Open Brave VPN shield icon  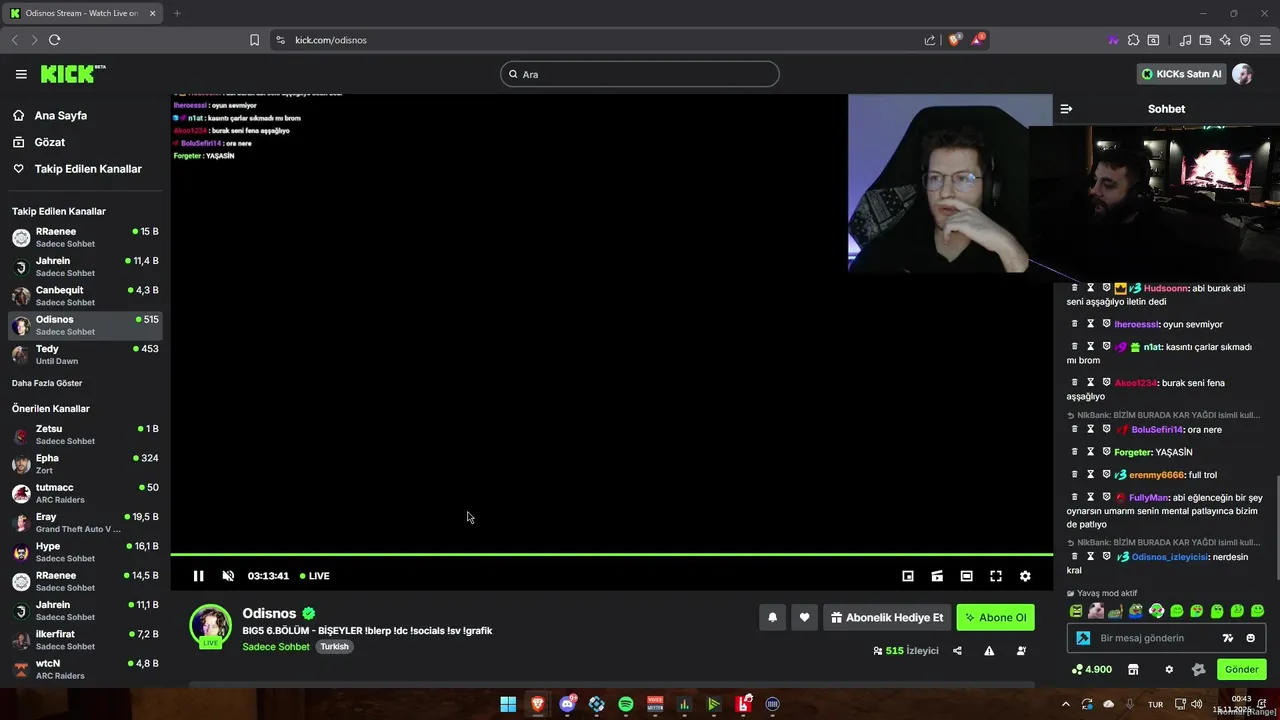(x=1245, y=40)
